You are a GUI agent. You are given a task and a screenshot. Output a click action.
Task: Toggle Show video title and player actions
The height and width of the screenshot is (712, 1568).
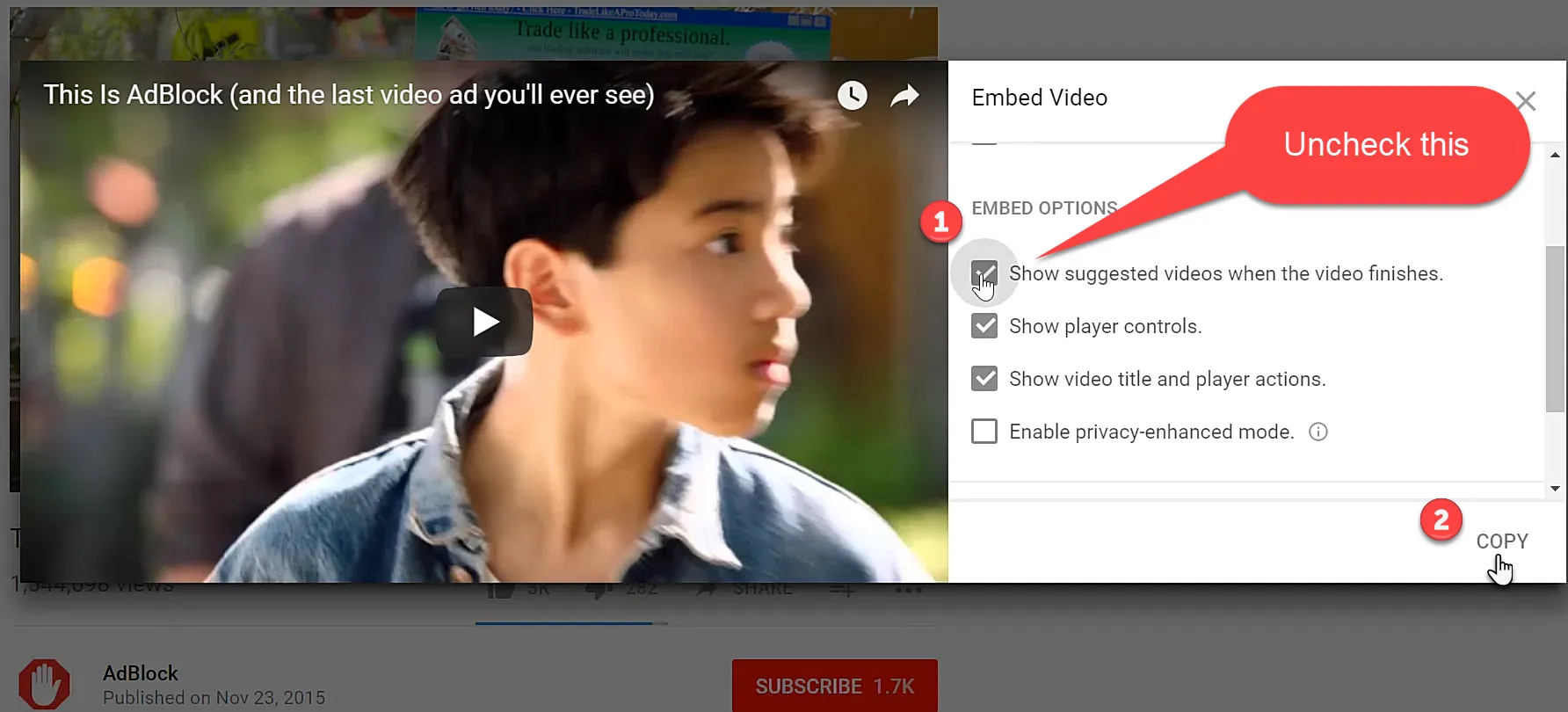tap(984, 379)
